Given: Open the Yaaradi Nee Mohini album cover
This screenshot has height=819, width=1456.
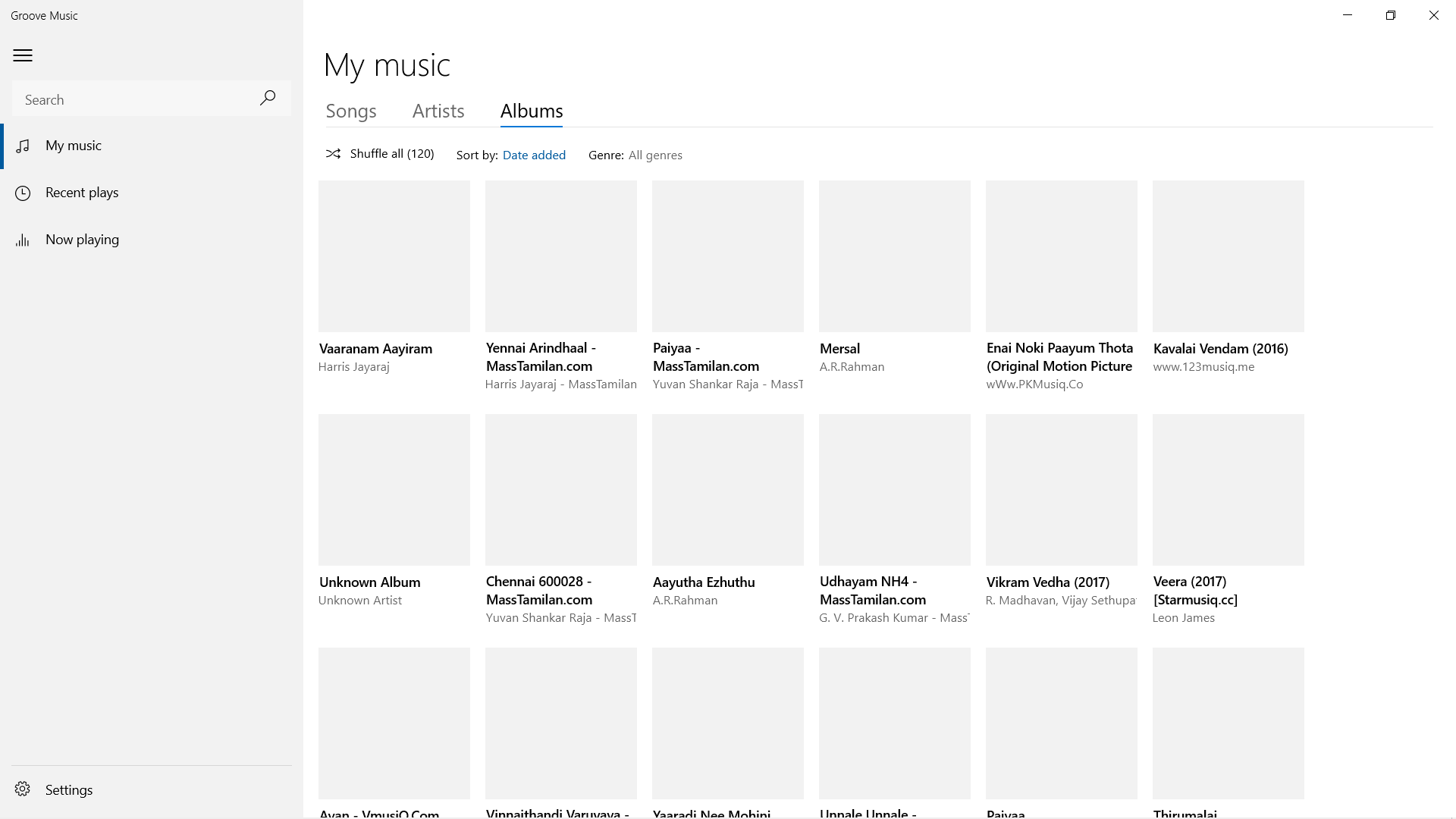Looking at the screenshot, I should click(x=728, y=723).
